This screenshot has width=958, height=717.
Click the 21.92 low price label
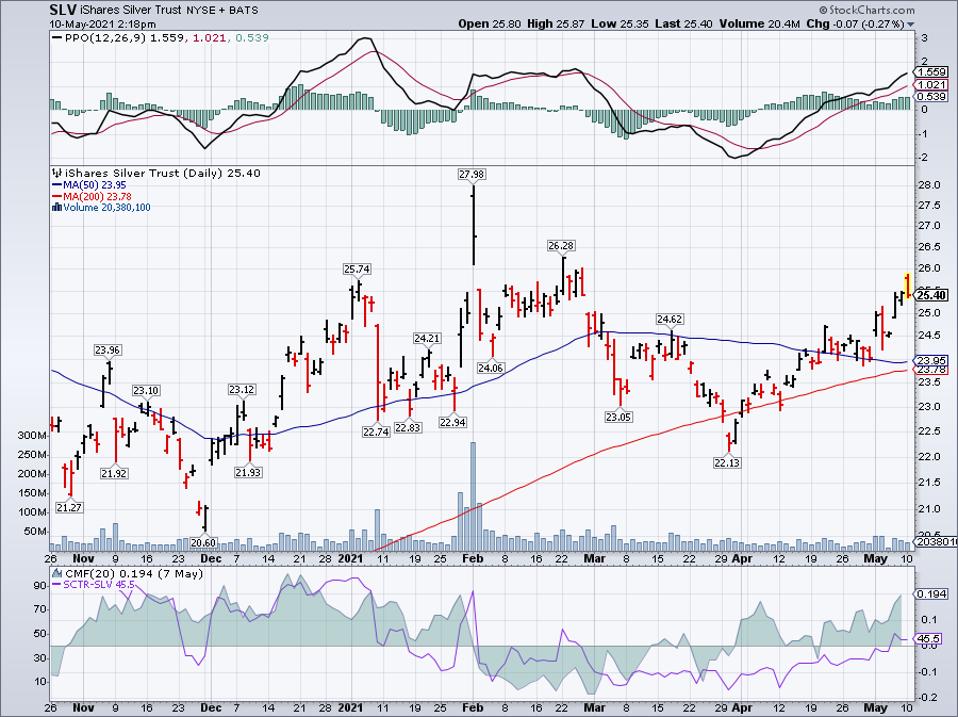click(114, 473)
